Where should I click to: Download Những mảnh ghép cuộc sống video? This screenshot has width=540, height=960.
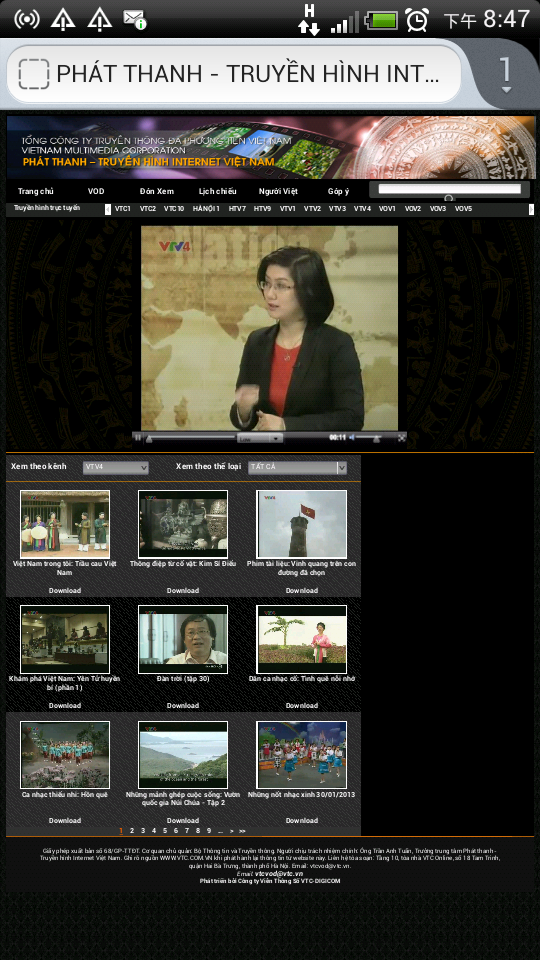click(183, 821)
